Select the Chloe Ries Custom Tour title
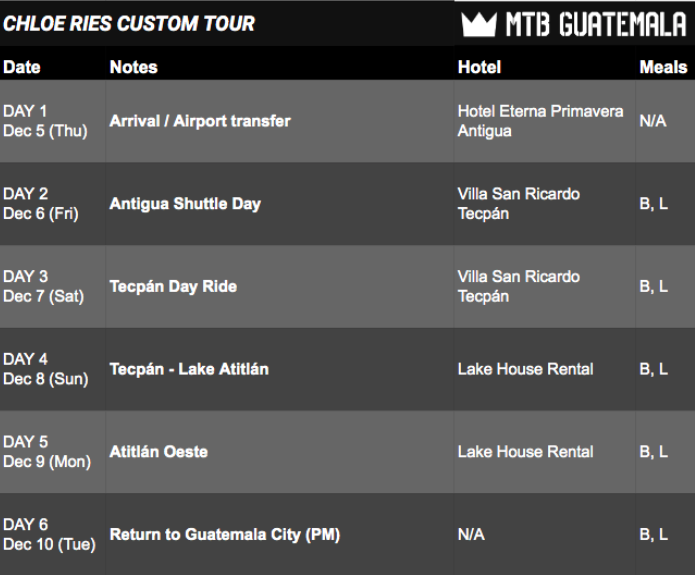This screenshot has height=575, width=695. [x=129, y=23]
